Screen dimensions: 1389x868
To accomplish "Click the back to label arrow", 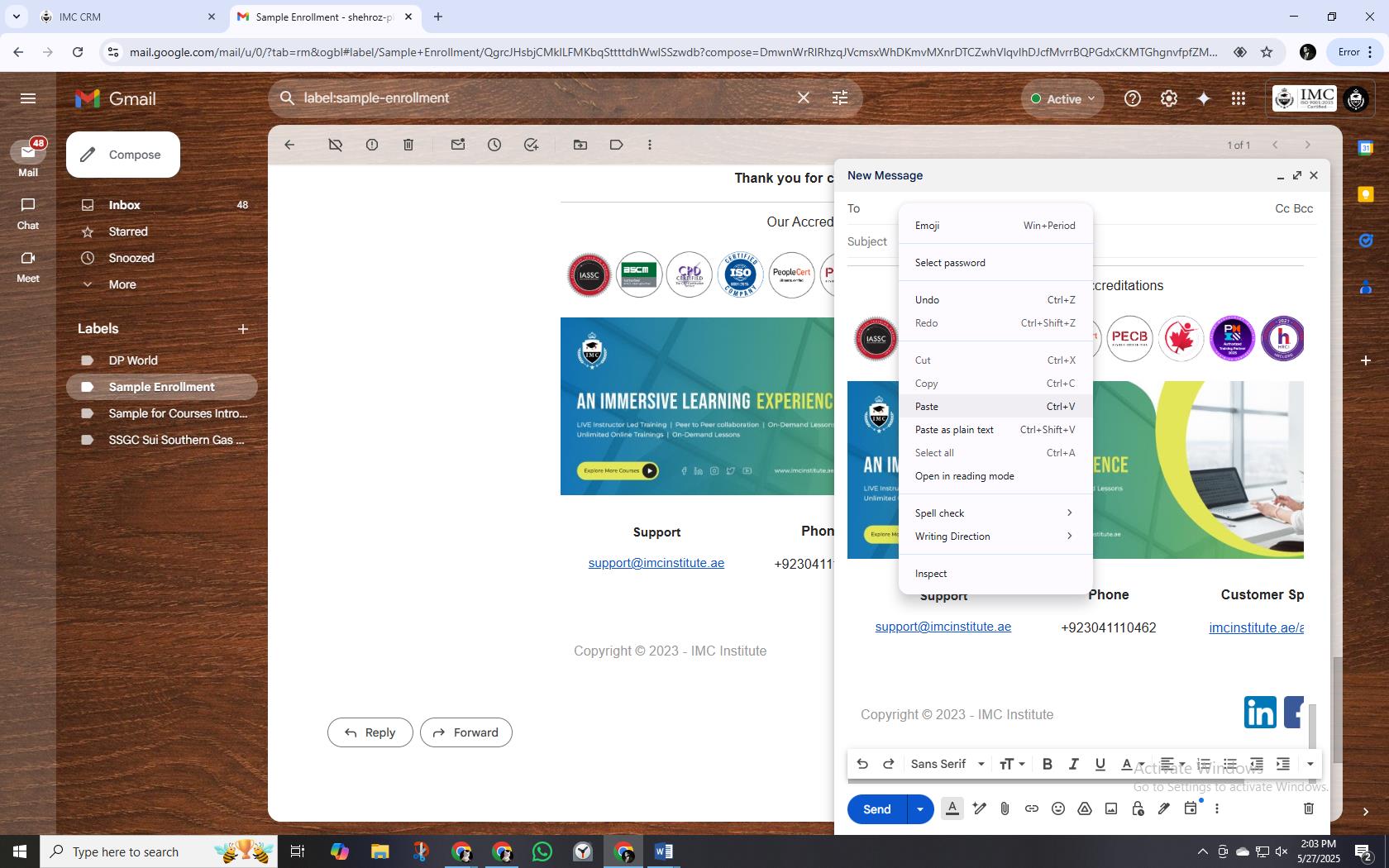I will (289, 145).
